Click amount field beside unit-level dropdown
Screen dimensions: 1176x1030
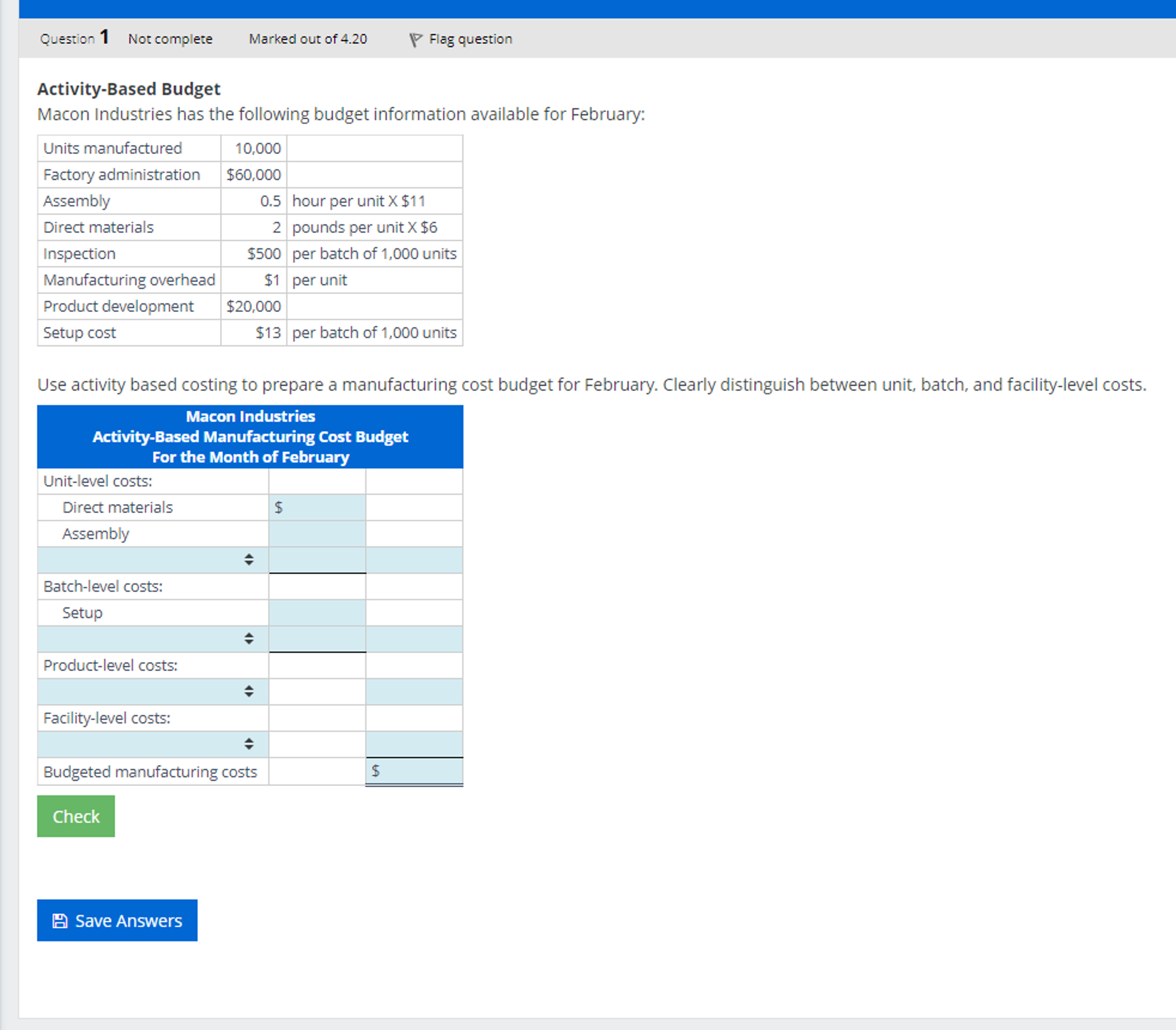click(317, 560)
